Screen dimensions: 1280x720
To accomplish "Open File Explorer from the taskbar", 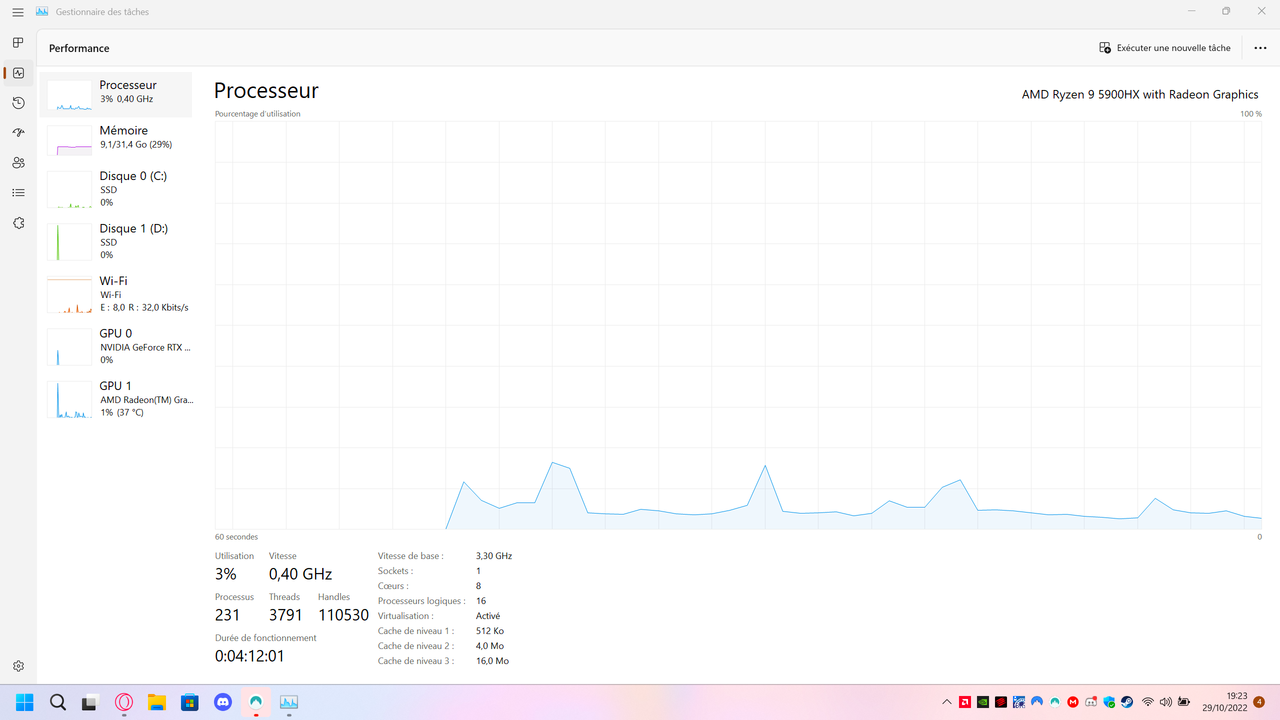I will tap(156, 702).
